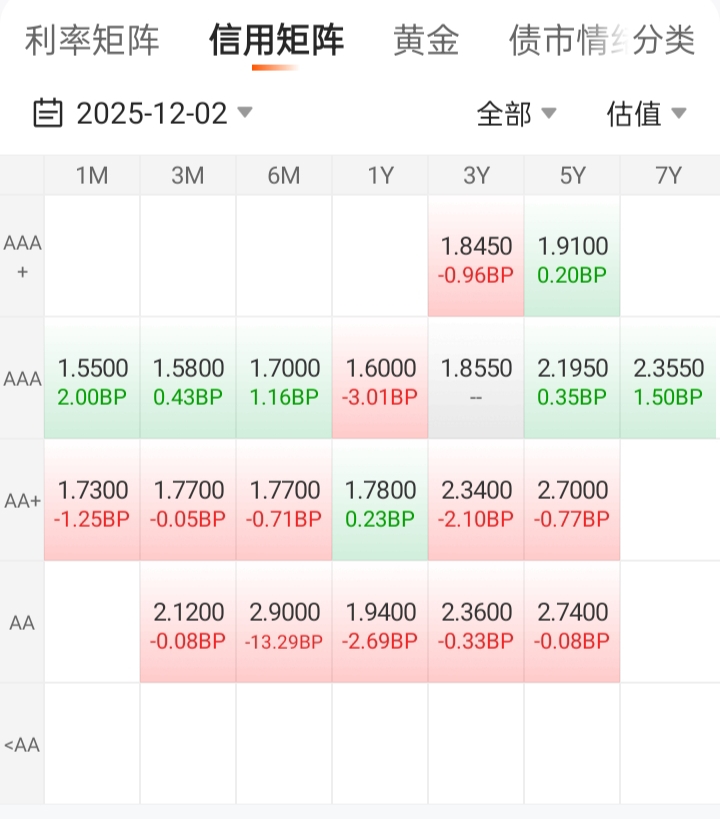
Task: Select the AAA 1M cell 1.5500
Action: [x=92, y=380]
